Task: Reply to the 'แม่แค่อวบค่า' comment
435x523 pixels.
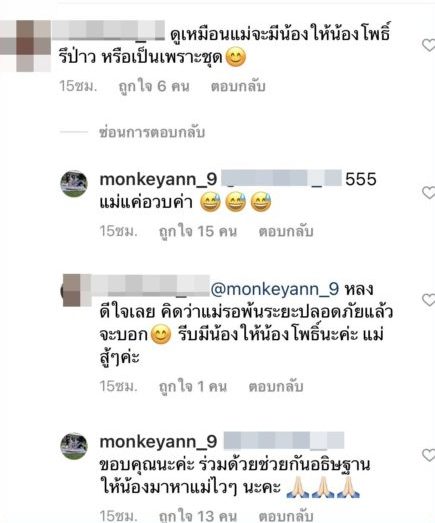Action: [x=286, y=231]
